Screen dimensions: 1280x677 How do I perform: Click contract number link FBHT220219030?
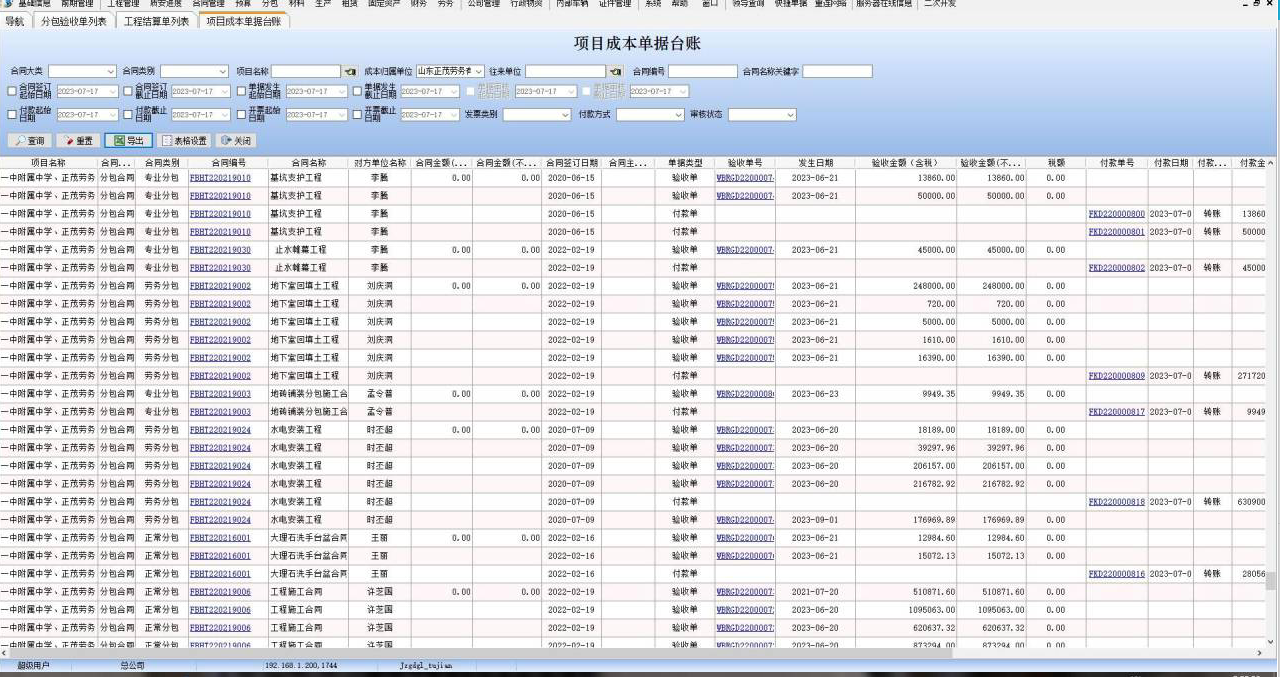220,250
